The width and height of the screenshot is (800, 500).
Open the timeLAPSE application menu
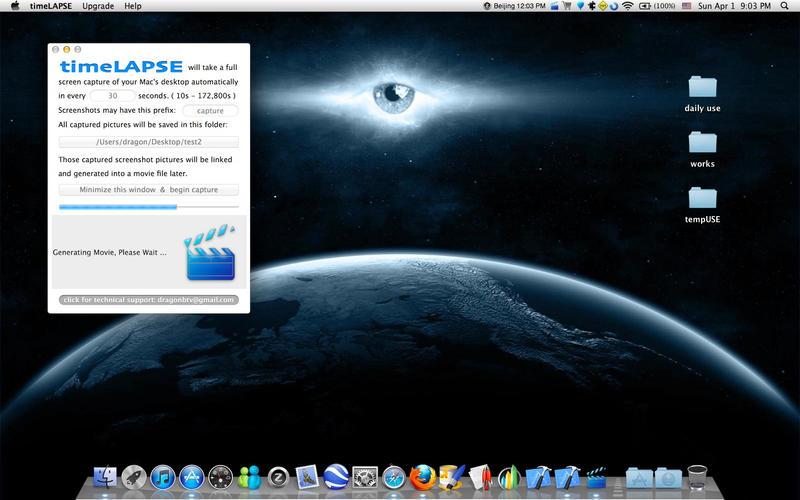click(x=51, y=6)
